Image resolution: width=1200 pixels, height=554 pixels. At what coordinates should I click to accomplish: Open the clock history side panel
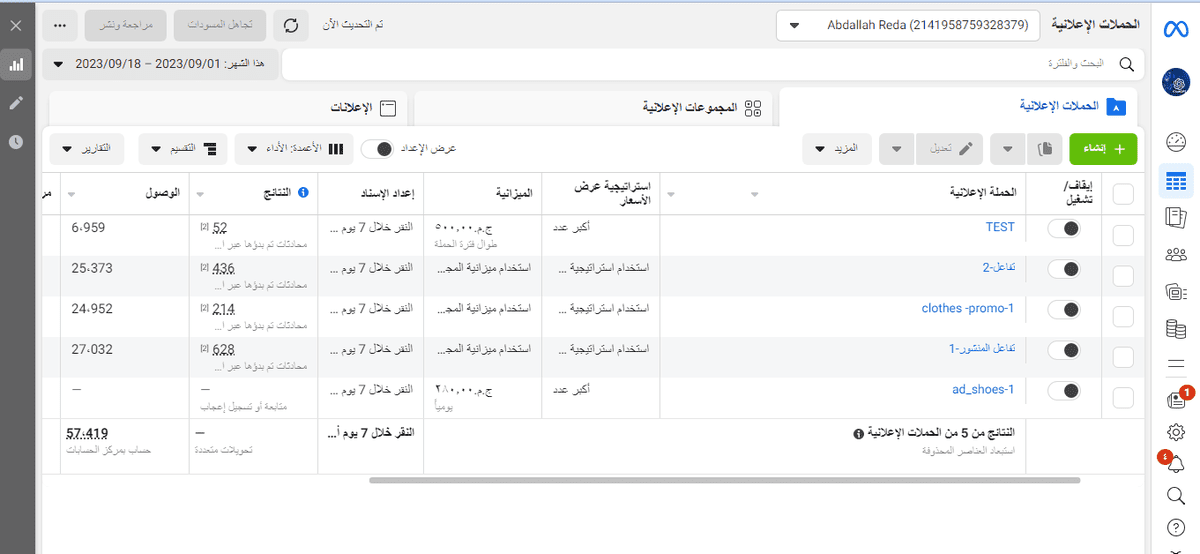[16, 142]
